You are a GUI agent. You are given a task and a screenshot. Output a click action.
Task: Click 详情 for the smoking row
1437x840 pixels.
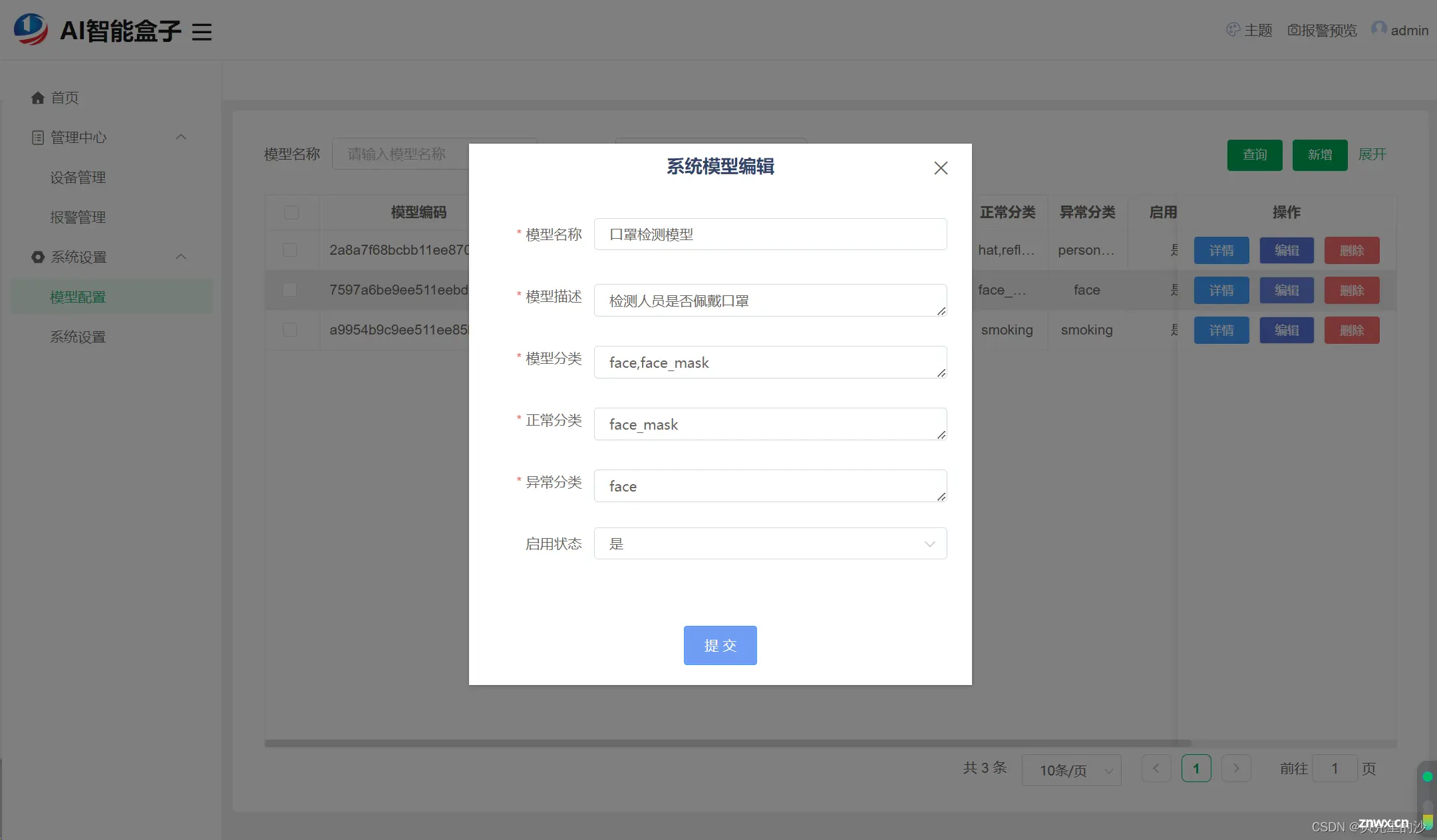1221,331
